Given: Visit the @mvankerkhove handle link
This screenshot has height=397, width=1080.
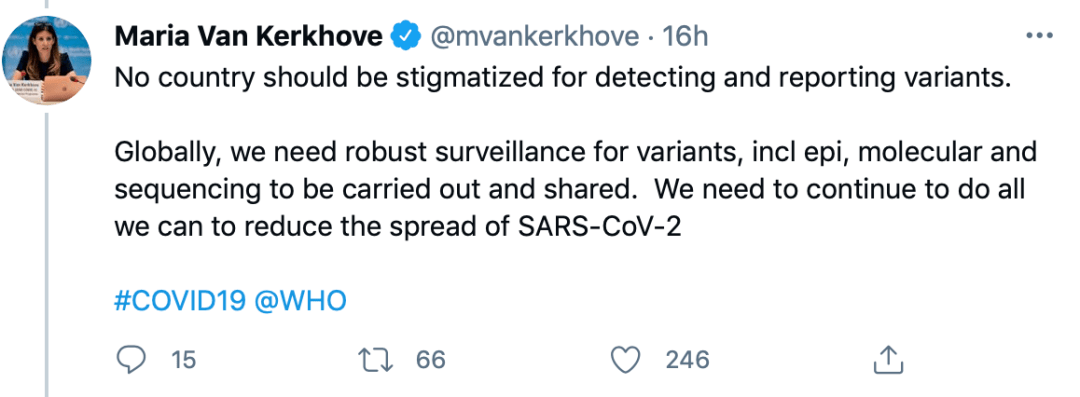Looking at the screenshot, I should point(534,37).
